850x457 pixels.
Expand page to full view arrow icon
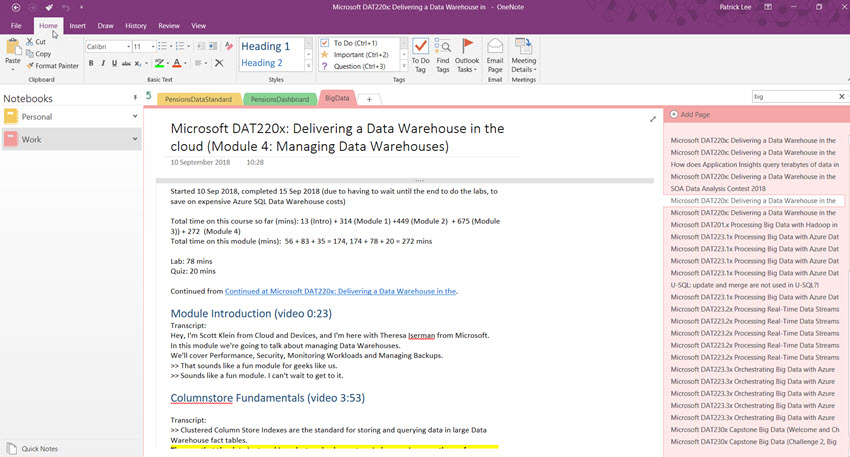(653, 119)
